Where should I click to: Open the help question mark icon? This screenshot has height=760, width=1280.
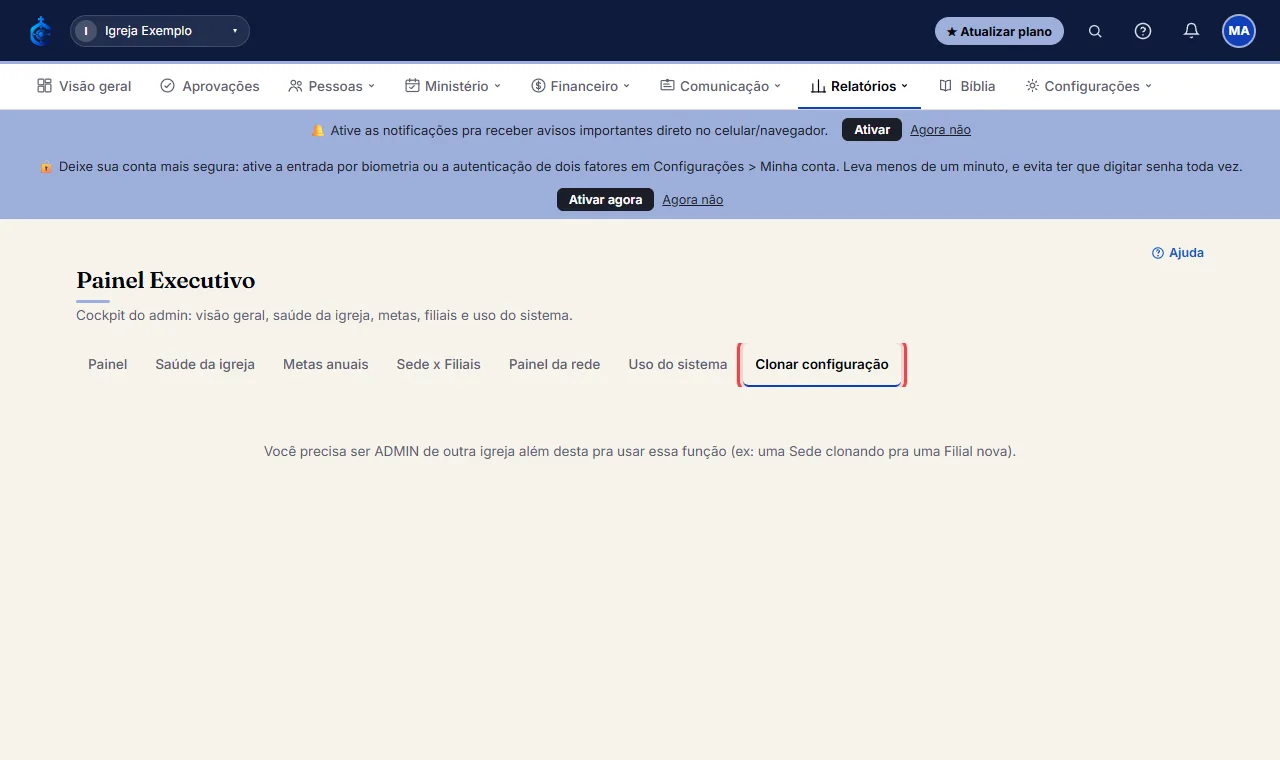1143,31
